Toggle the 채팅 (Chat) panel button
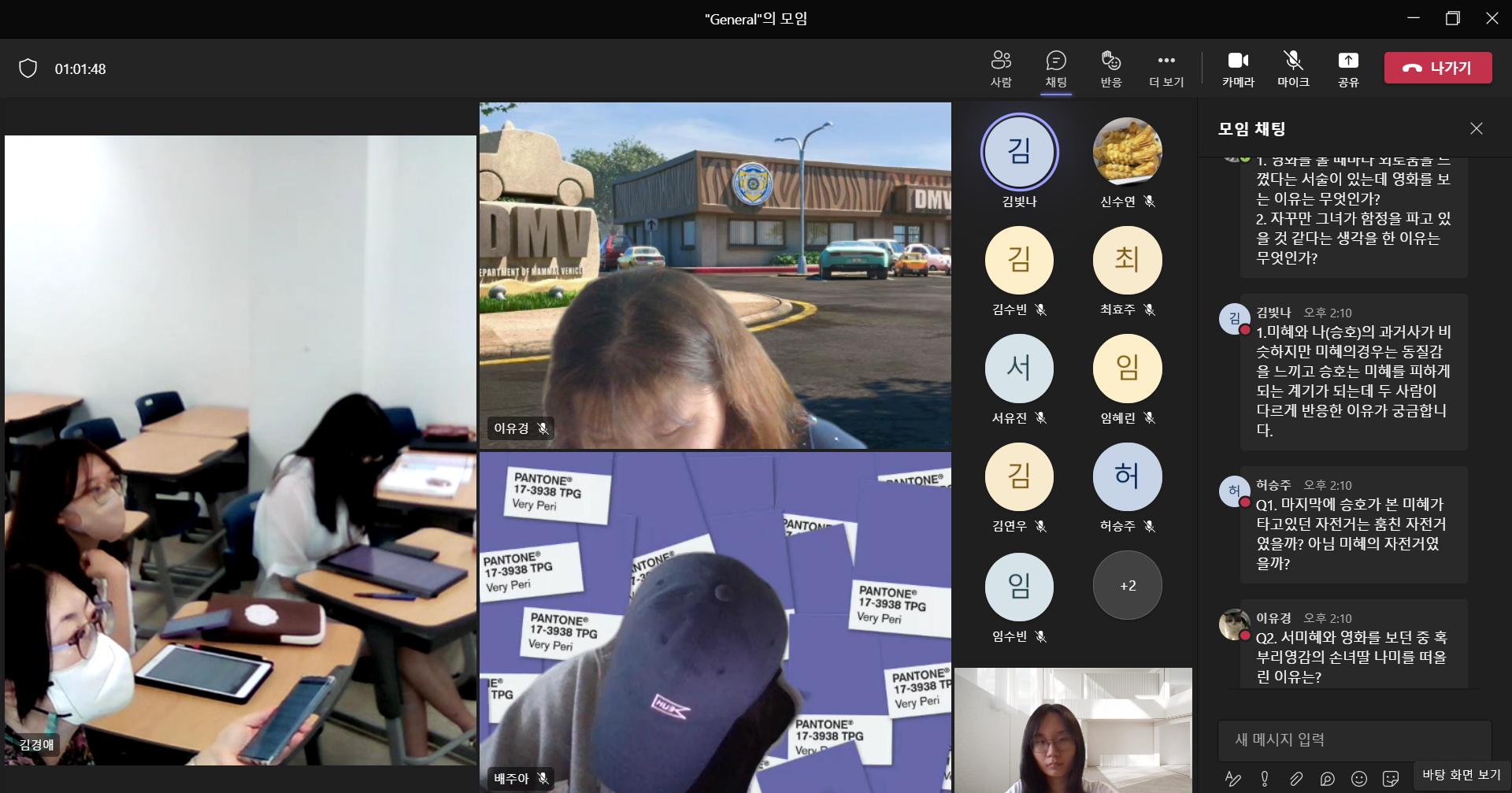The width and height of the screenshot is (1512, 793). pyautogui.click(x=1056, y=69)
